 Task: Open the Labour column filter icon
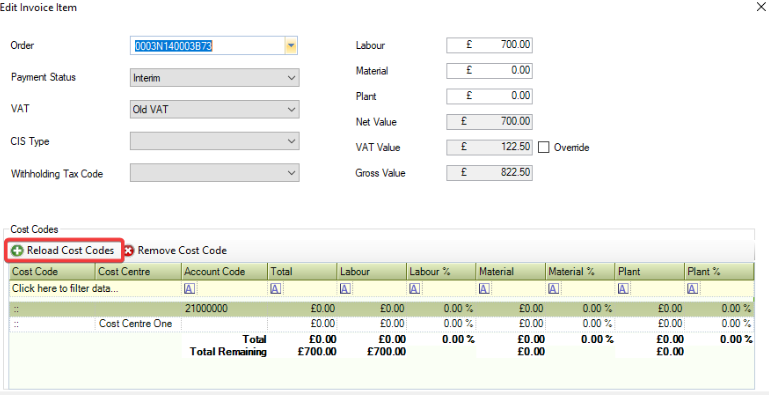pyautogui.click(x=345, y=289)
